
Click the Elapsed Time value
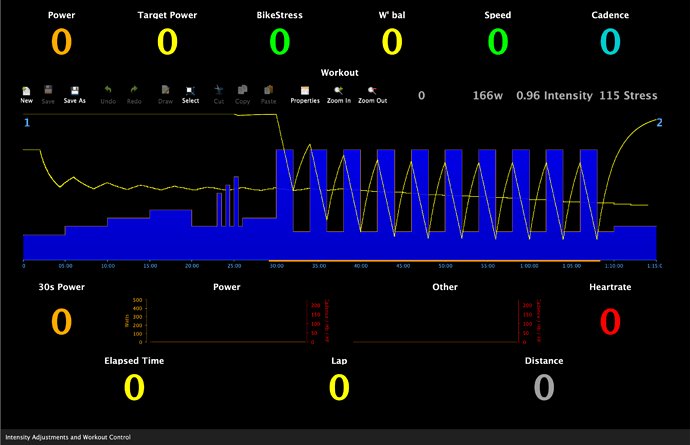[134, 388]
